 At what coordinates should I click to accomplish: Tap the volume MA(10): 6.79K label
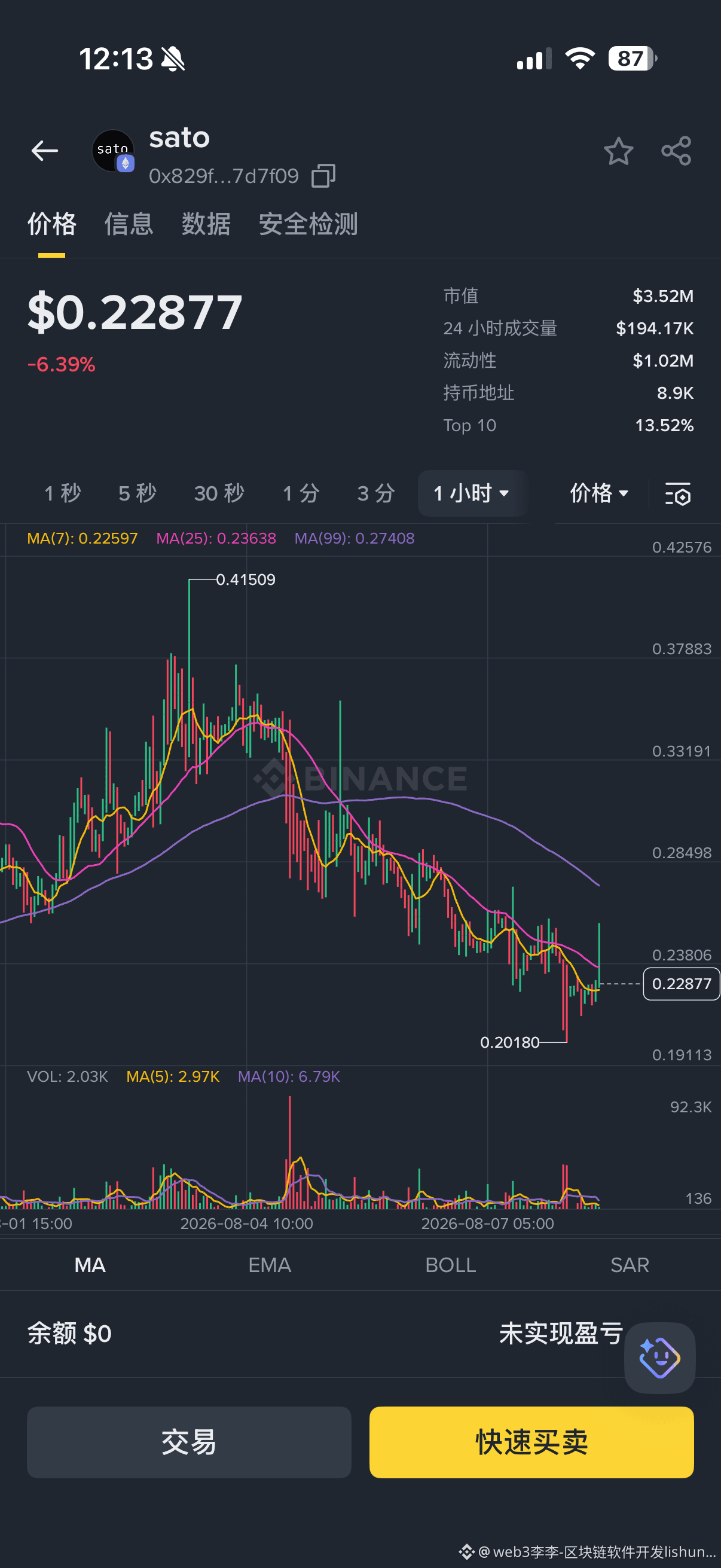[289, 1076]
